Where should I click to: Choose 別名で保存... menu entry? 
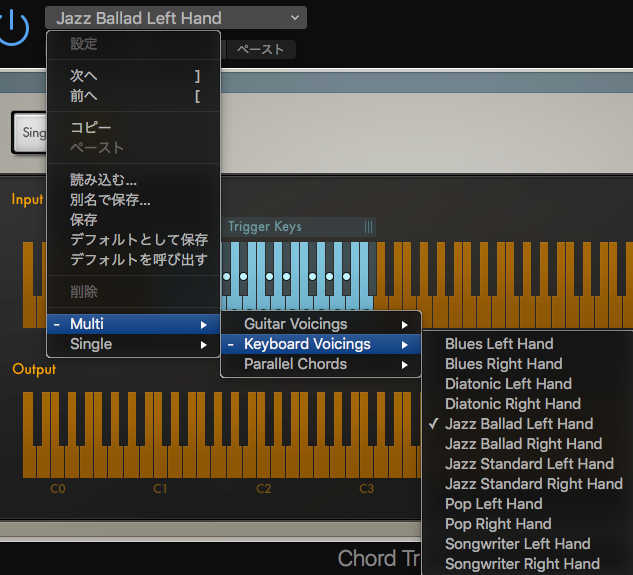pyautogui.click(x=110, y=200)
